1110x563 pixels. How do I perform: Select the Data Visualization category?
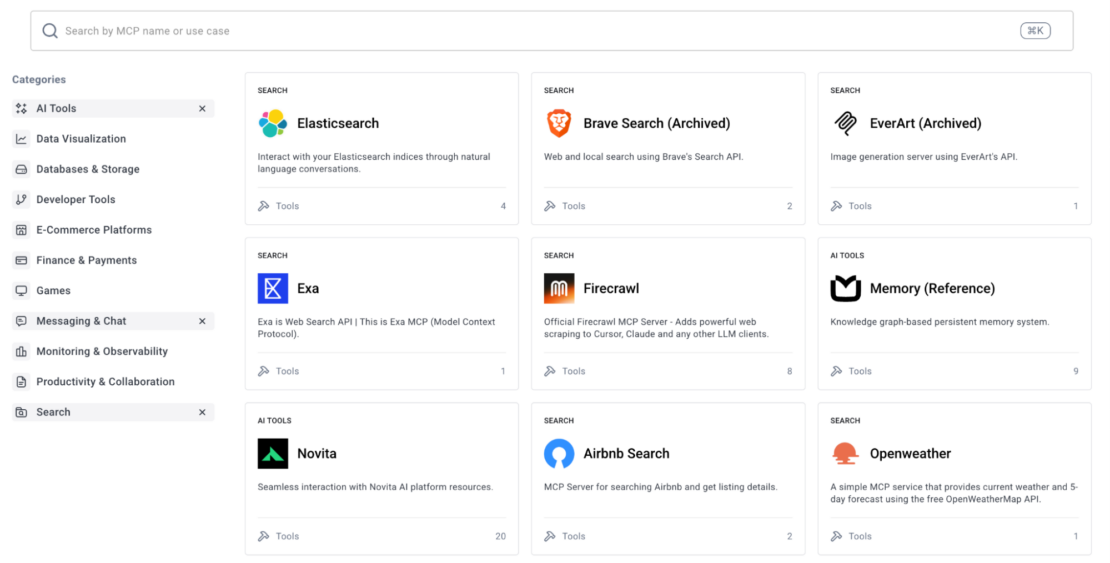click(x=81, y=139)
